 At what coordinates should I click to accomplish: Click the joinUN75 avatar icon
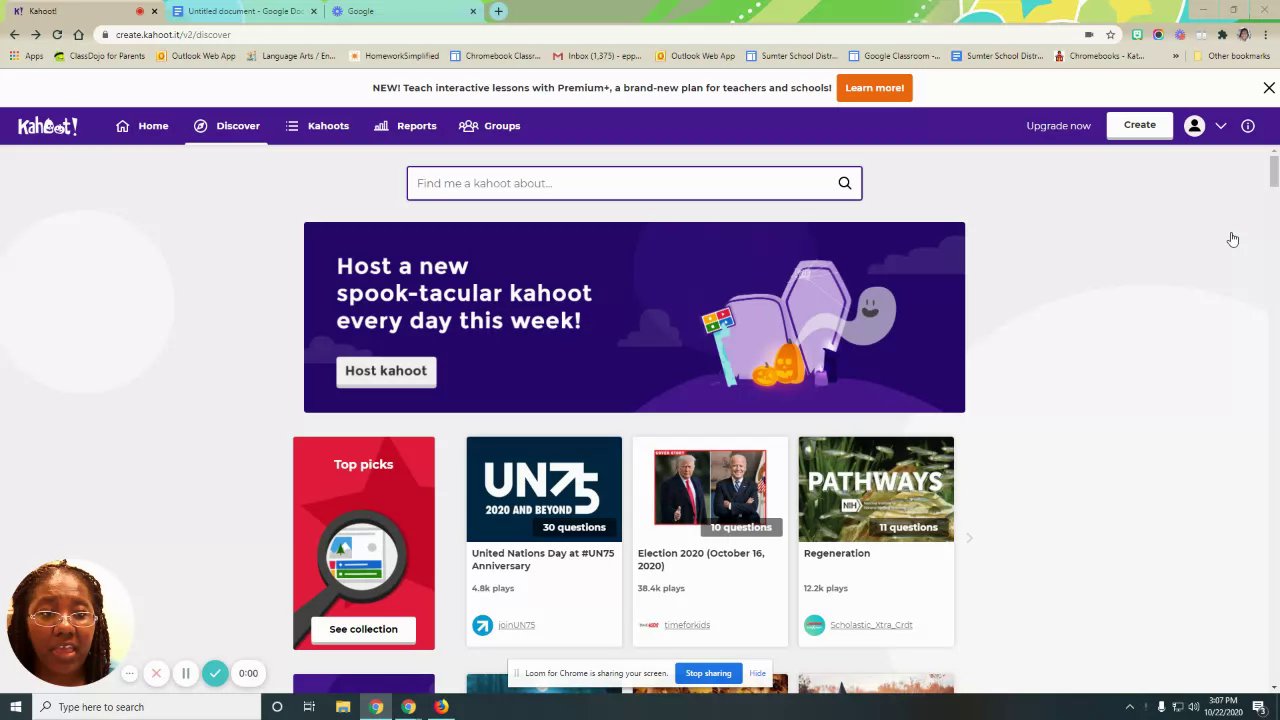point(482,625)
